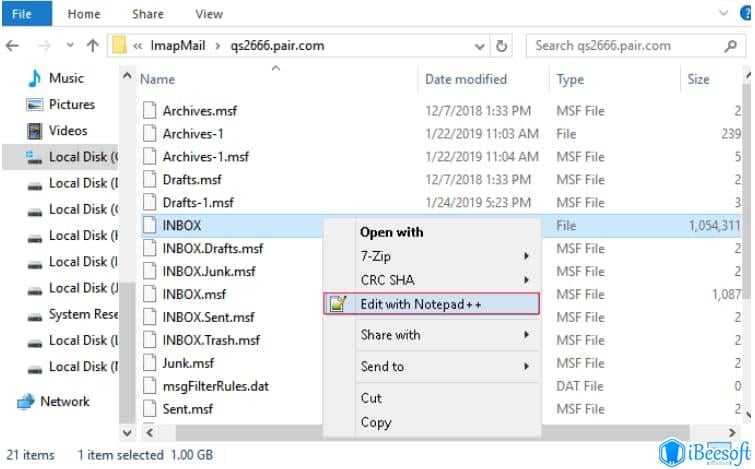Click the Videos film icon
This screenshot has height=469, width=755.
(x=35, y=131)
